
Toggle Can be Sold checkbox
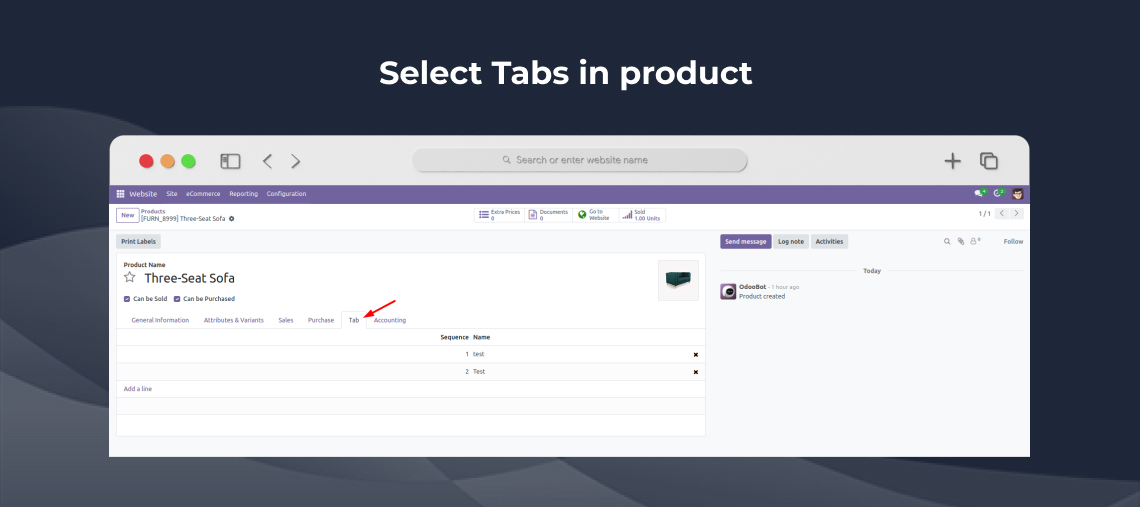tap(127, 299)
